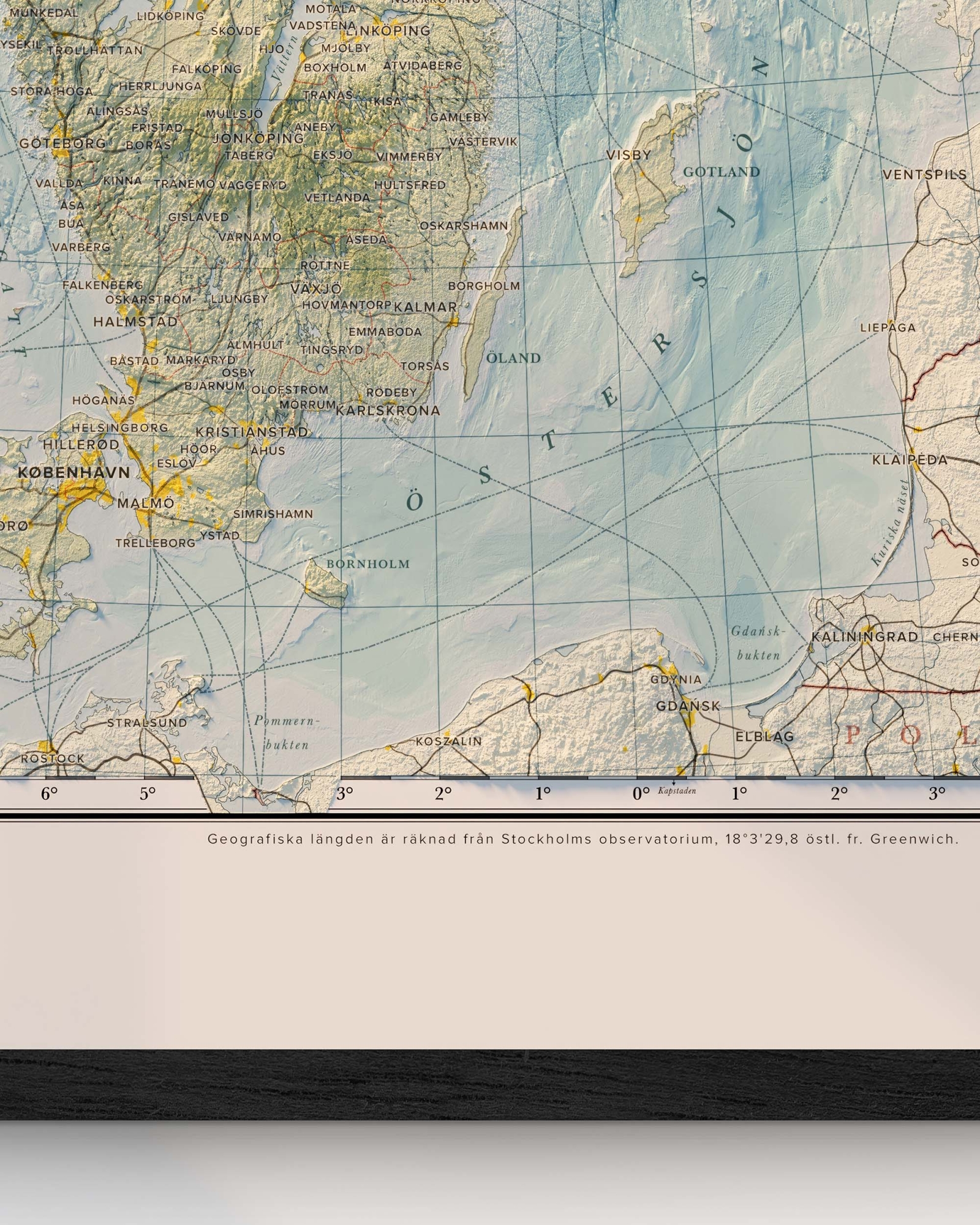The width and height of the screenshot is (980, 1225).
Task: Click the OSKARSHAMN label
Action: [x=464, y=225]
